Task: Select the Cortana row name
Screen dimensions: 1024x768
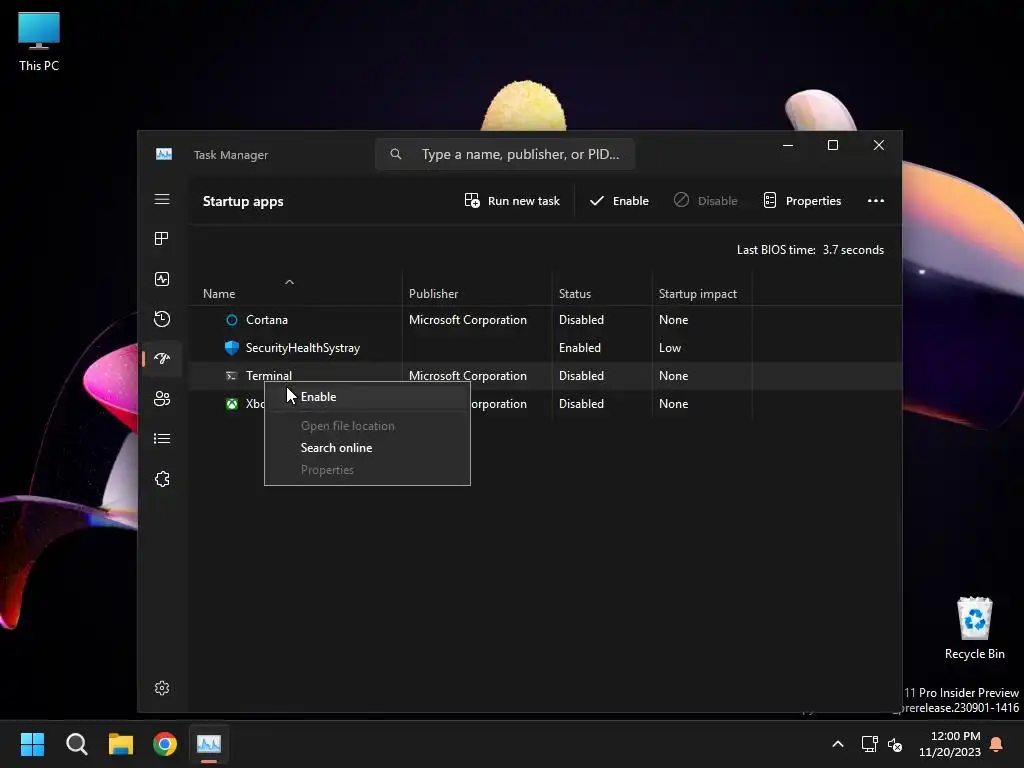Action: click(266, 320)
